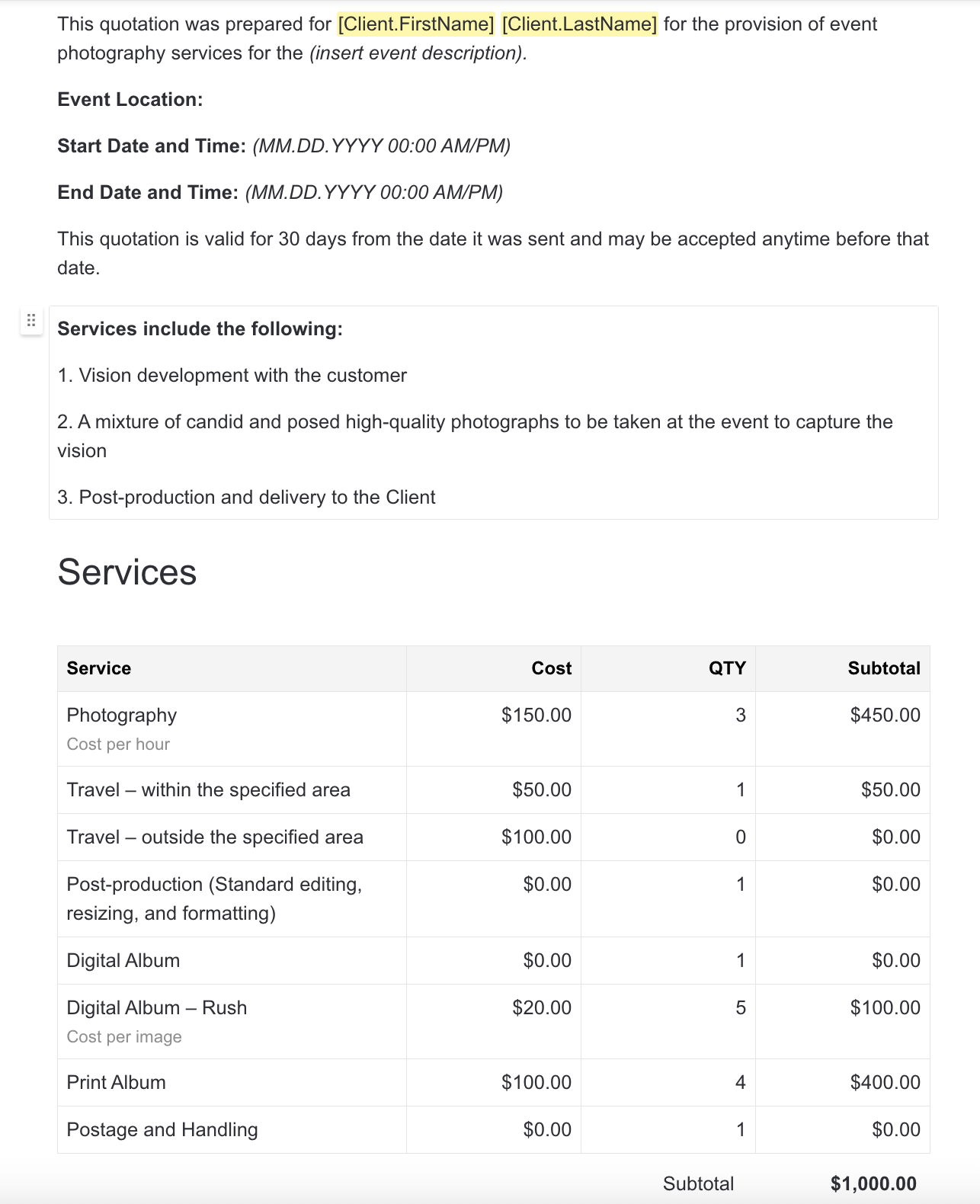The image size is (980, 1204).
Task: Click the Start Date and Time placeholder
Action: click(x=381, y=146)
